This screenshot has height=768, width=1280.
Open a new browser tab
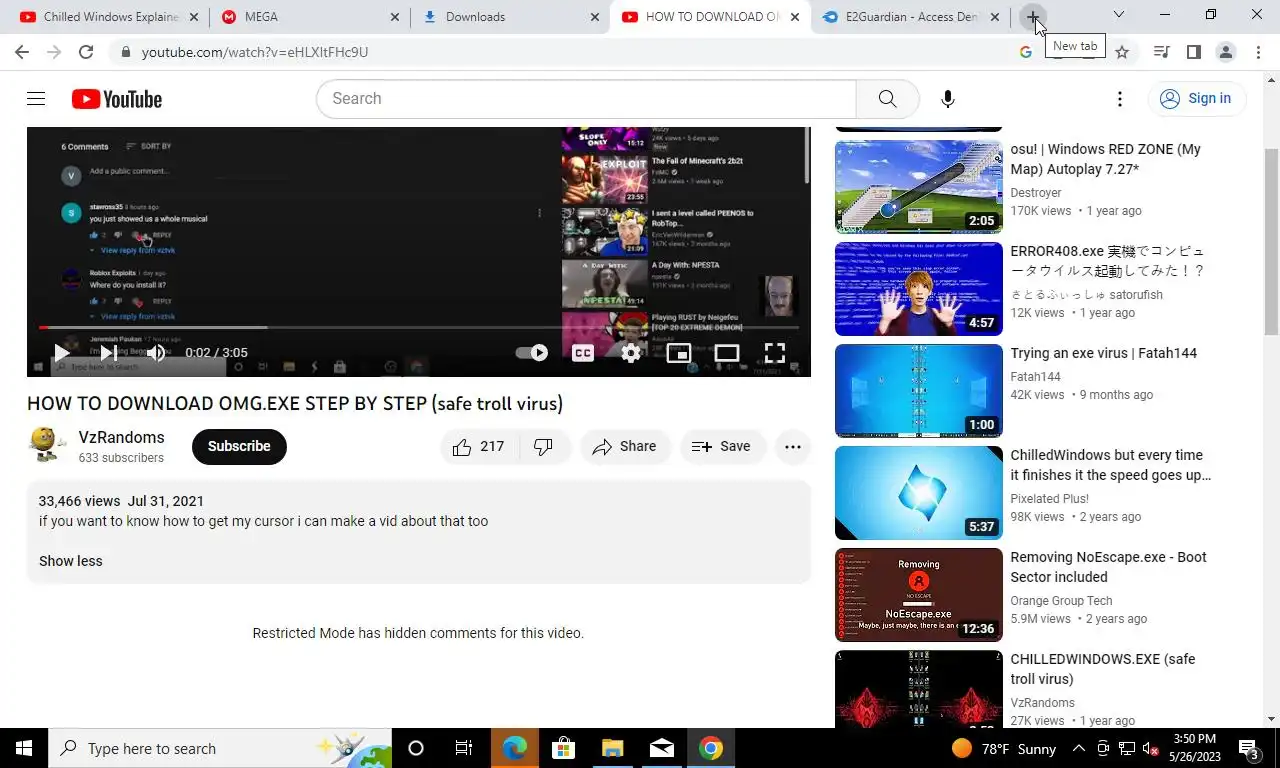(1033, 17)
